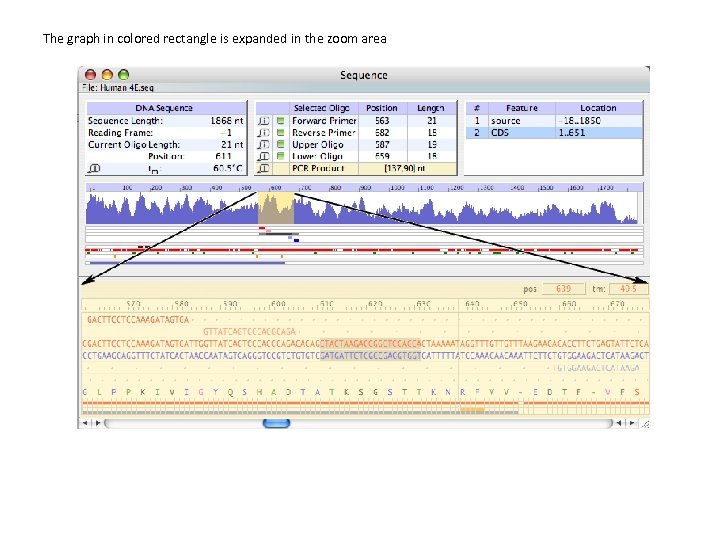Click the right scroll arrow at bottom-left

click(97, 423)
